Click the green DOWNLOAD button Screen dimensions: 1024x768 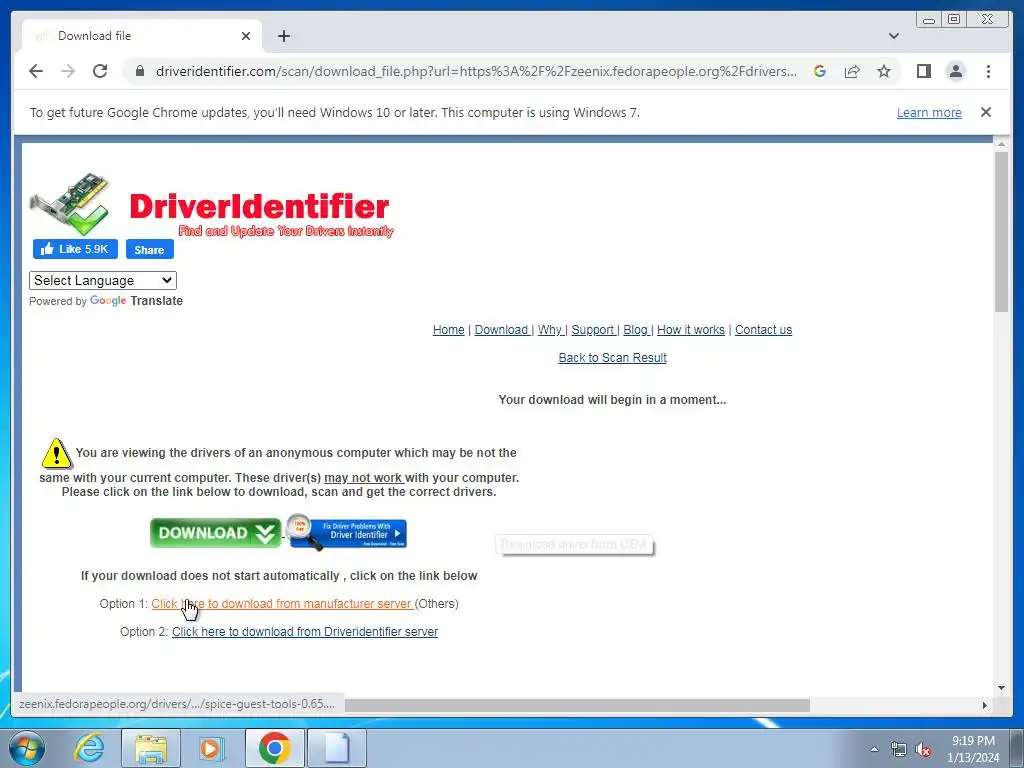[215, 533]
